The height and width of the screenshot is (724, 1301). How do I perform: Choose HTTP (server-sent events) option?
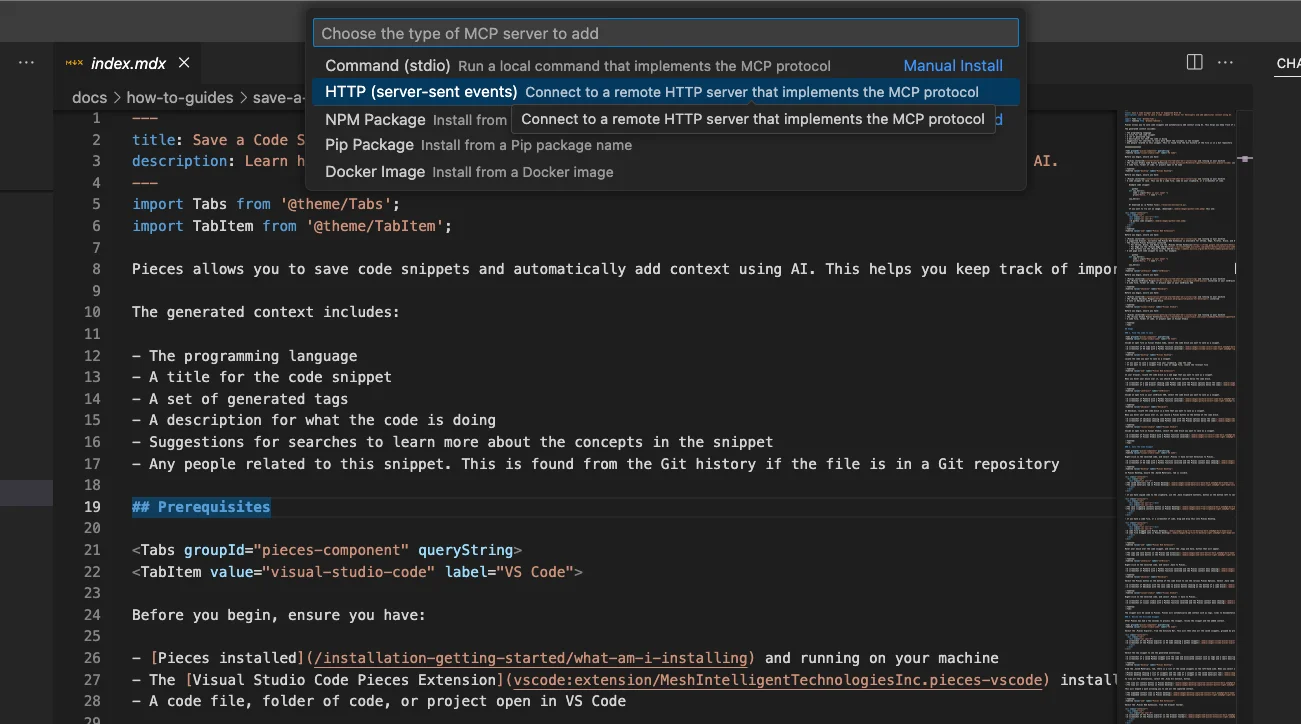pos(421,92)
